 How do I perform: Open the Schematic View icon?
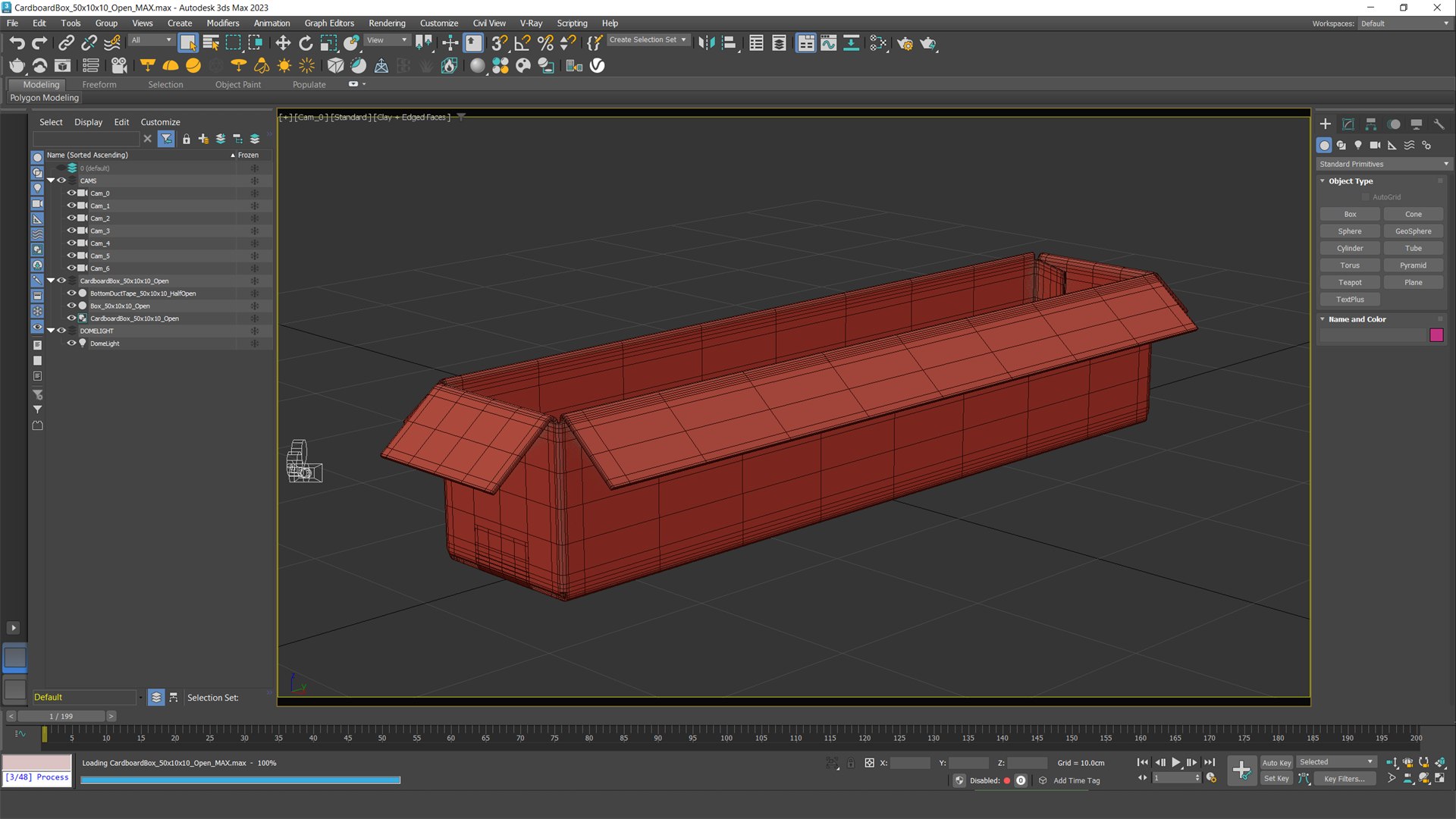coord(851,43)
